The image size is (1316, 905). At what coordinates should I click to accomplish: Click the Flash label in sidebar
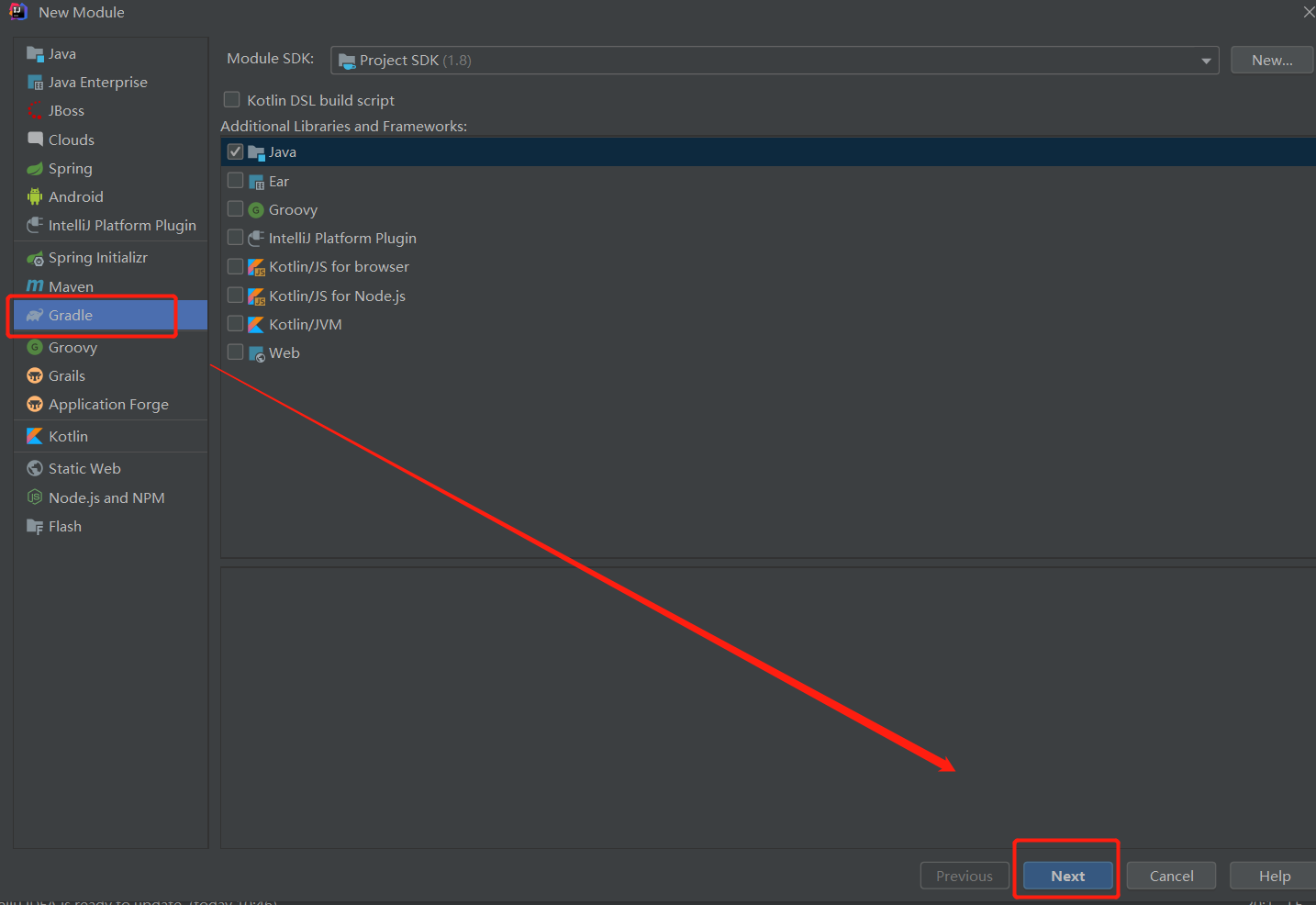coord(65,526)
